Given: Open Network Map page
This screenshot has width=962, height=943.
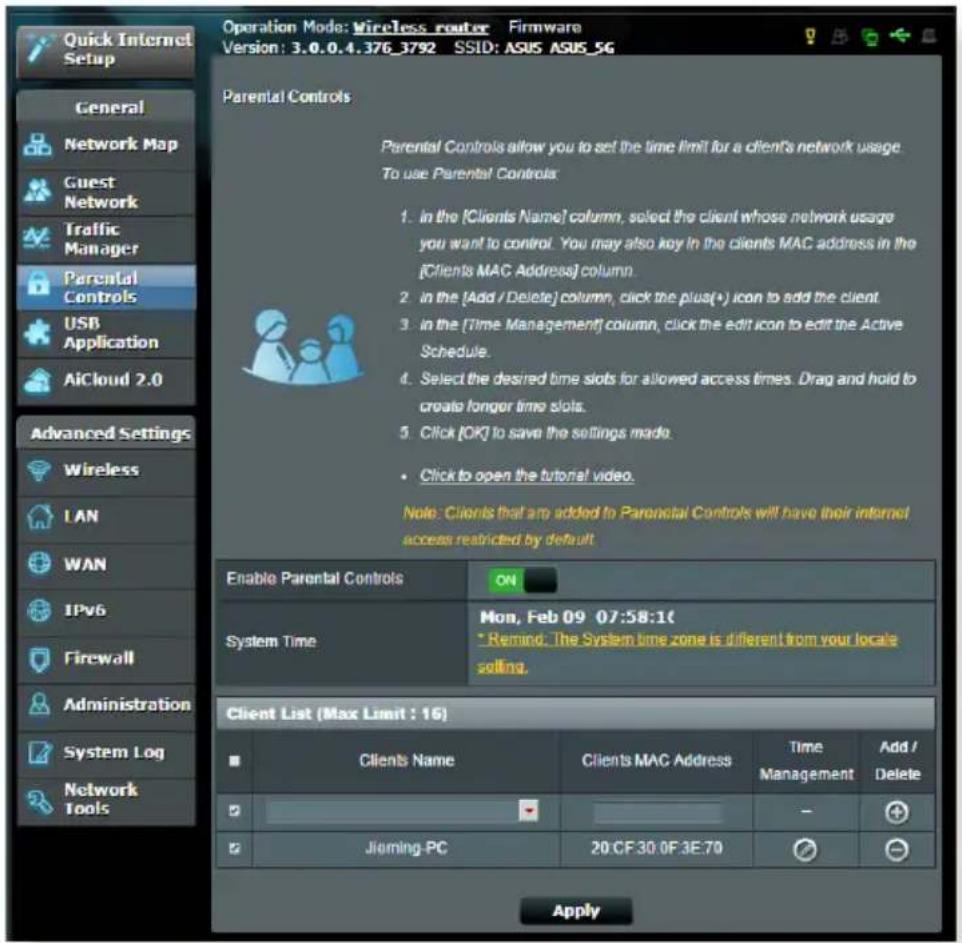Looking at the screenshot, I should [x=106, y=145].
